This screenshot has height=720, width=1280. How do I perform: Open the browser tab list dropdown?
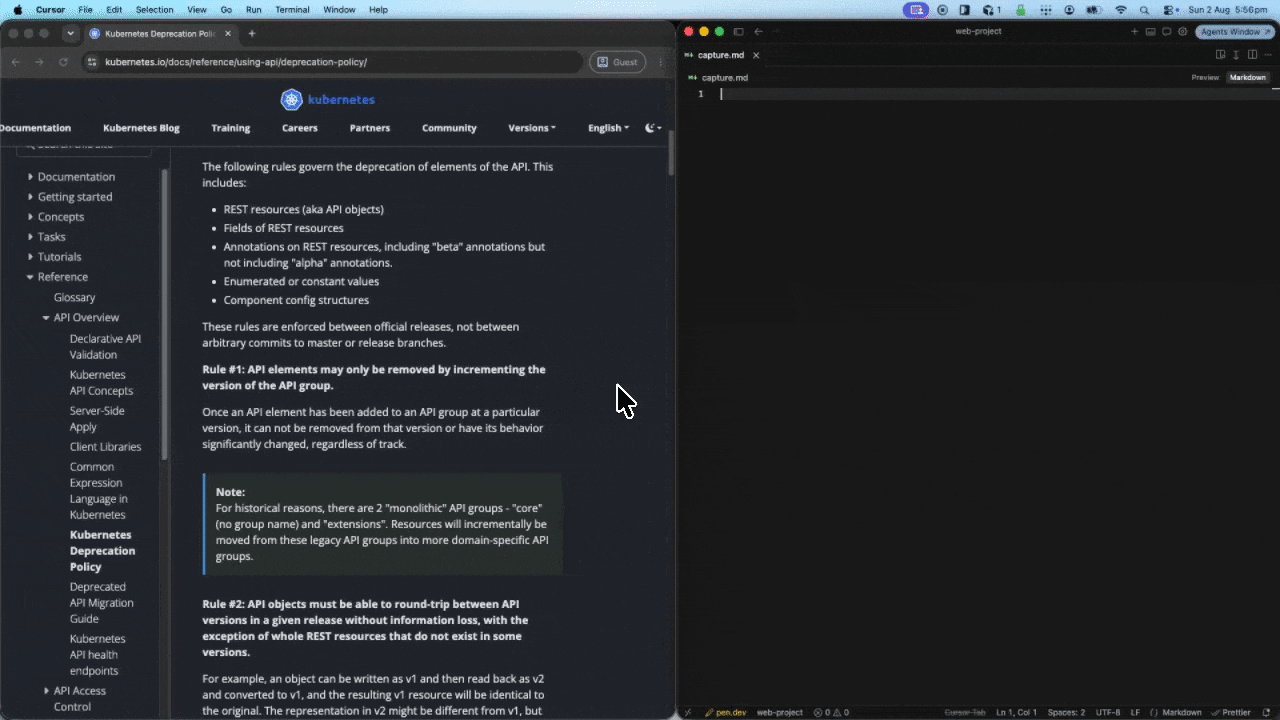70,33
